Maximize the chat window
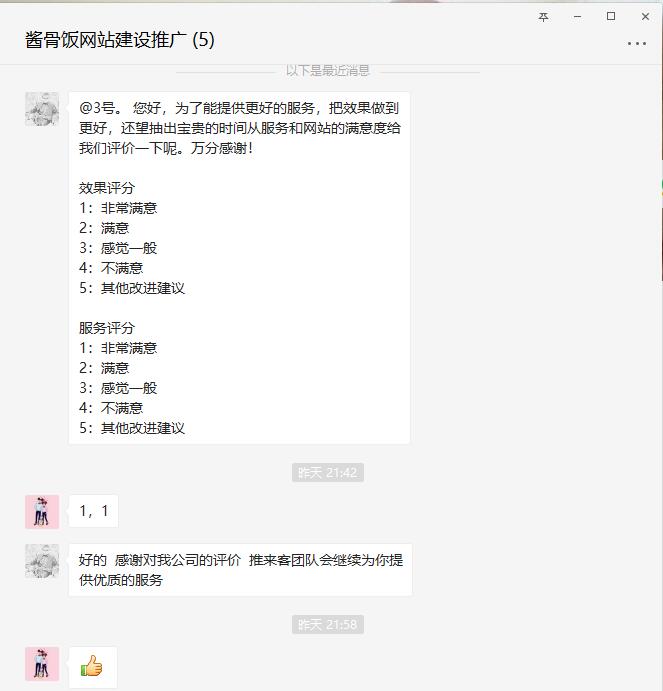 [611, 16]
